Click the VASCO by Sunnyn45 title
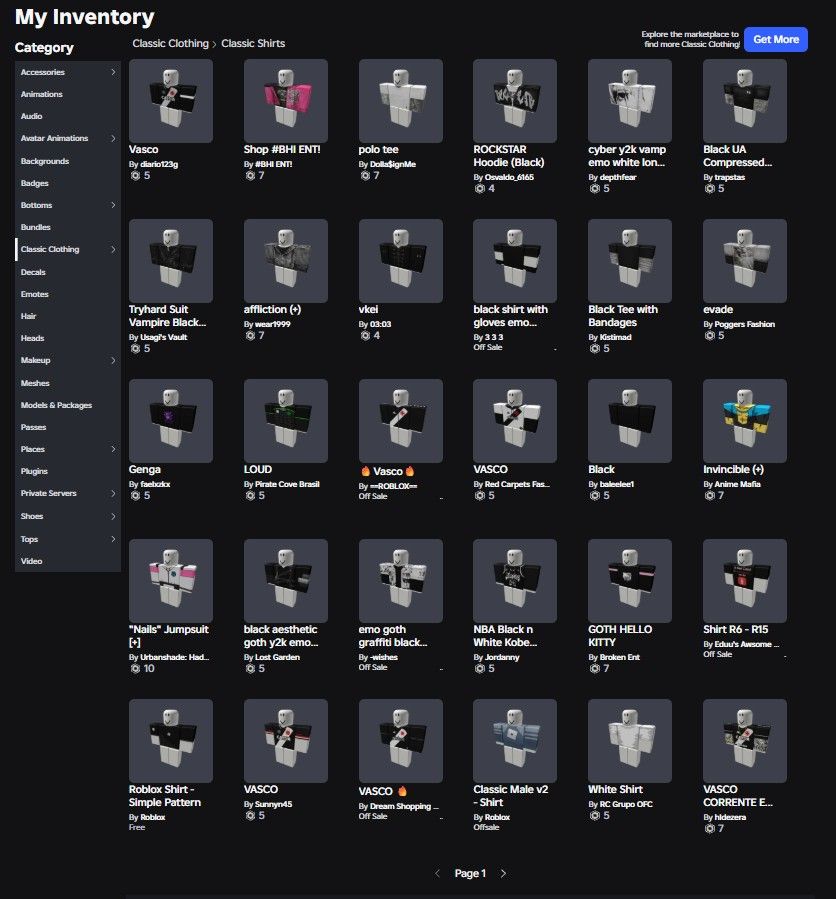Viewport: 836px width, 899px height. [x=261, y=789]
